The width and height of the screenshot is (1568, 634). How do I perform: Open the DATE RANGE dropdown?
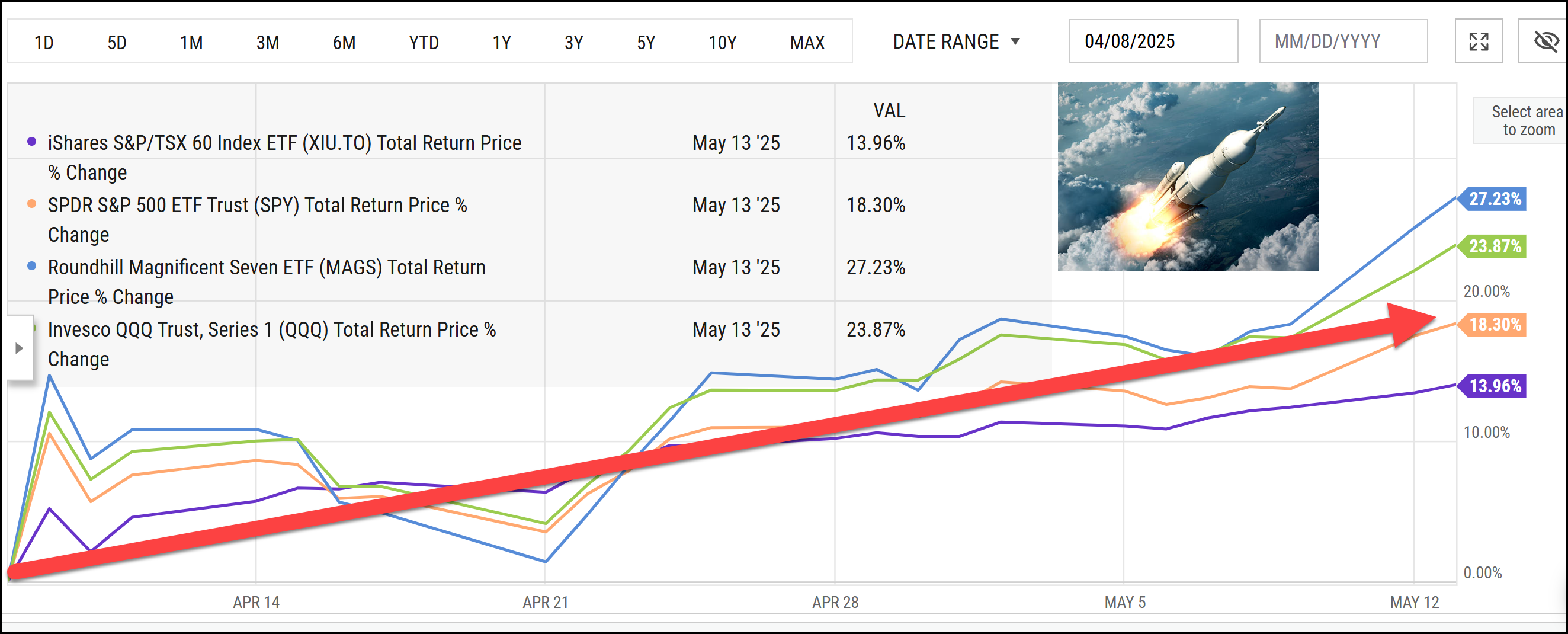(x=955, y=41)
